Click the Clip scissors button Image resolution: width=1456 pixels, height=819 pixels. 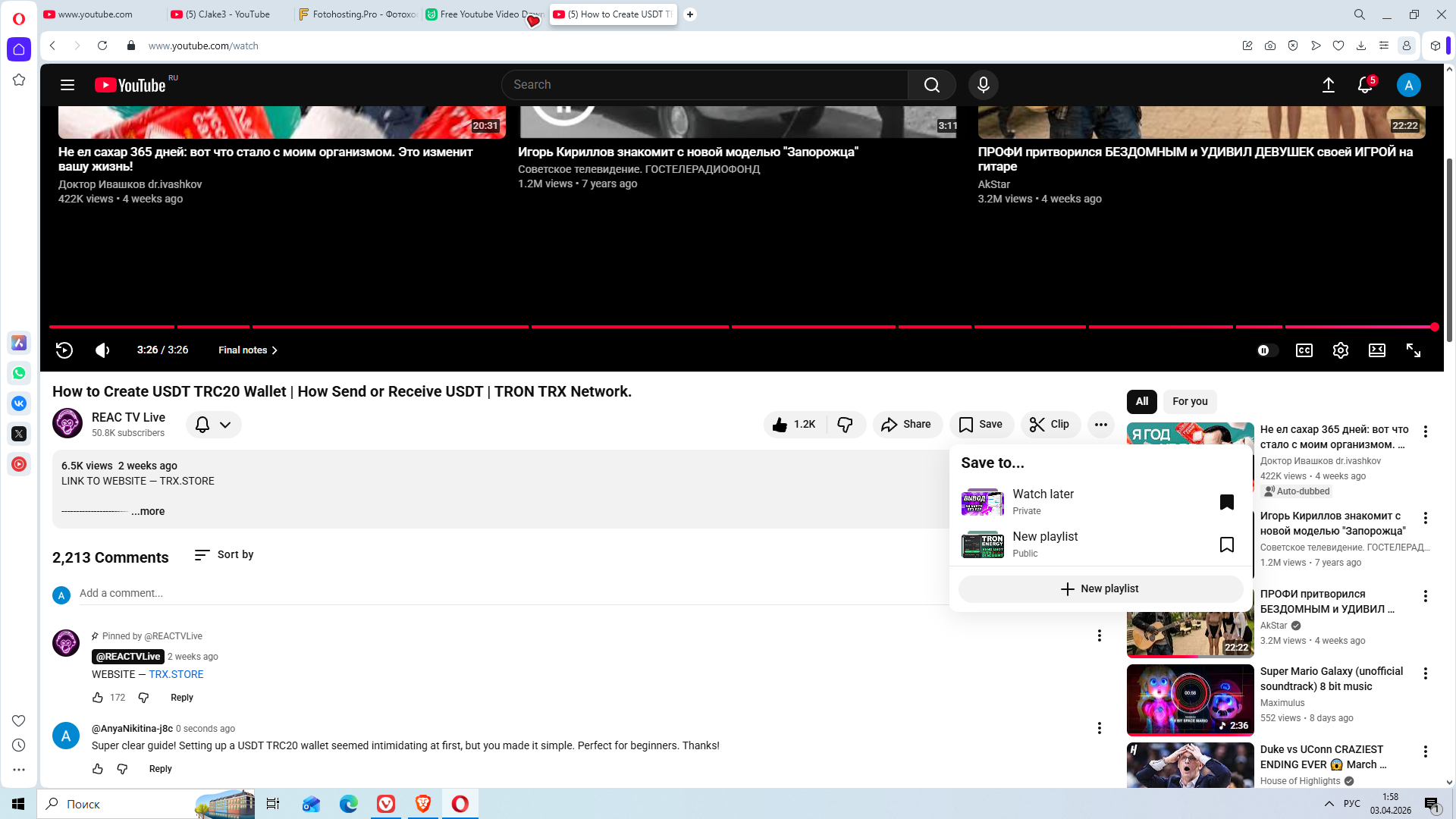tap(1050, 425)
